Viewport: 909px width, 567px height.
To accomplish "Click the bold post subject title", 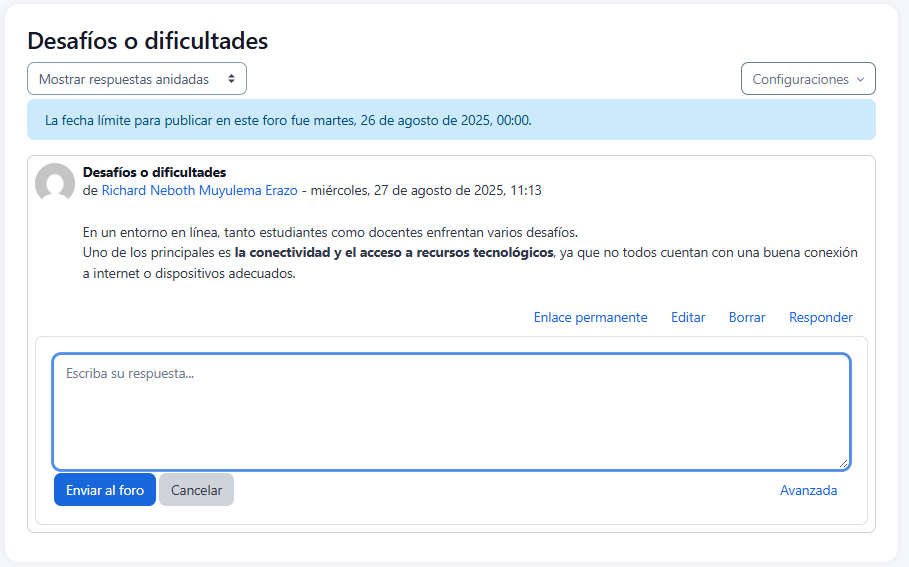I will tap(154, 172).
